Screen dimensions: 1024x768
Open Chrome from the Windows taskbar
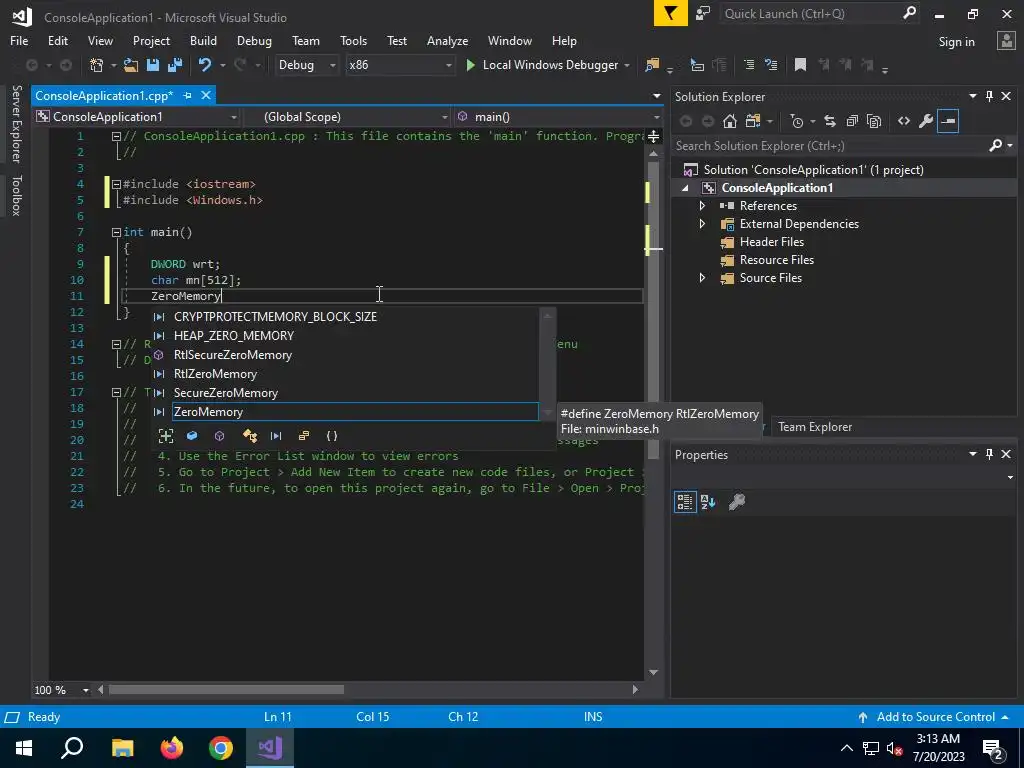point(221,748)
